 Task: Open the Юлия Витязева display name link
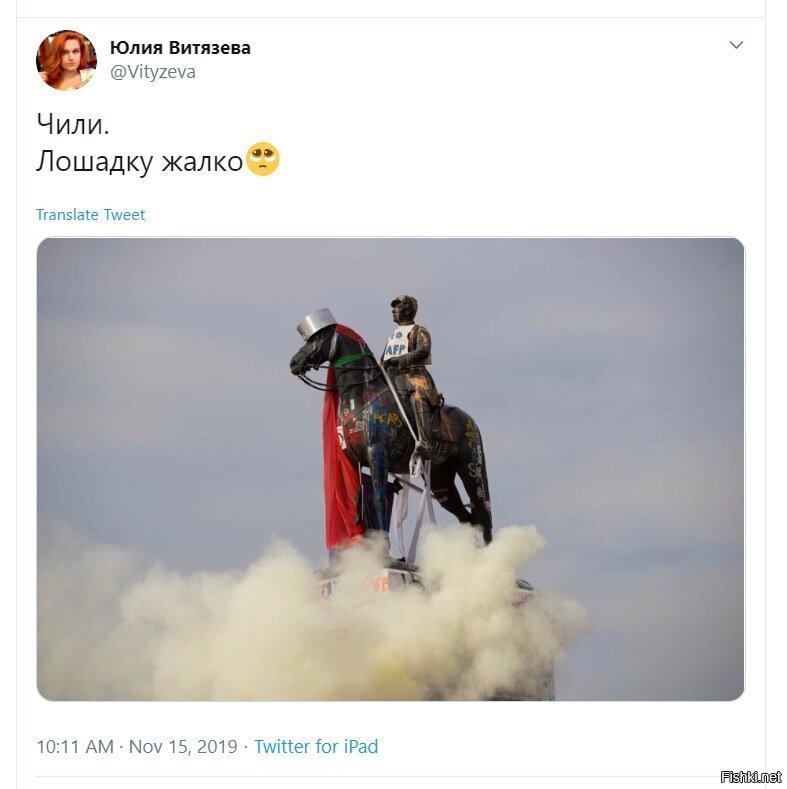coord(180,48)
